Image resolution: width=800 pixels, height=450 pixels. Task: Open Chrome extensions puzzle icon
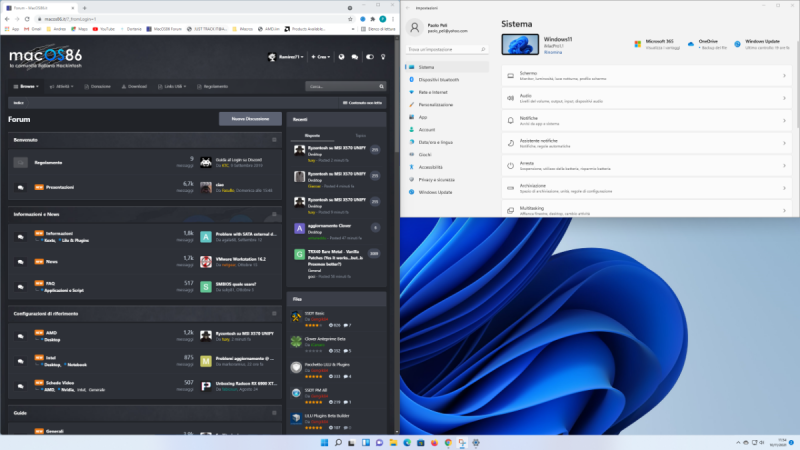click(x=372, y=19)
